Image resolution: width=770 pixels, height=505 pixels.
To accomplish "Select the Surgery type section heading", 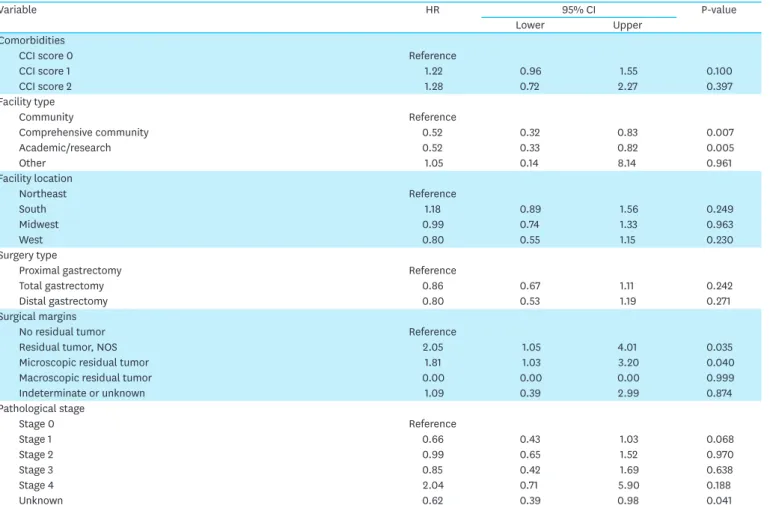I will [28, 255].
